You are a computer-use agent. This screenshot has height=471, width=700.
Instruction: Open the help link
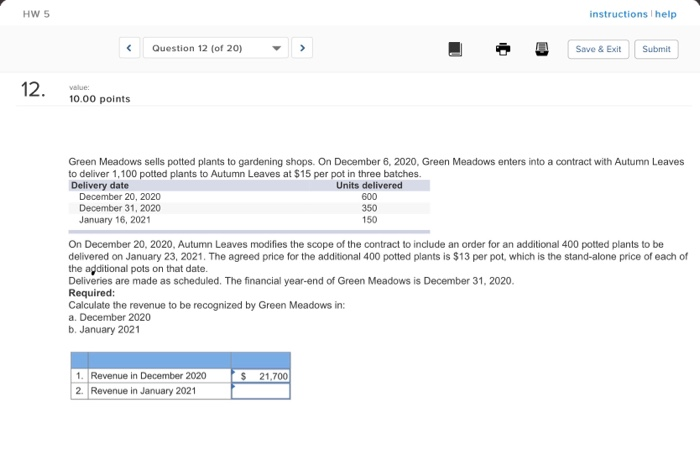666,14
